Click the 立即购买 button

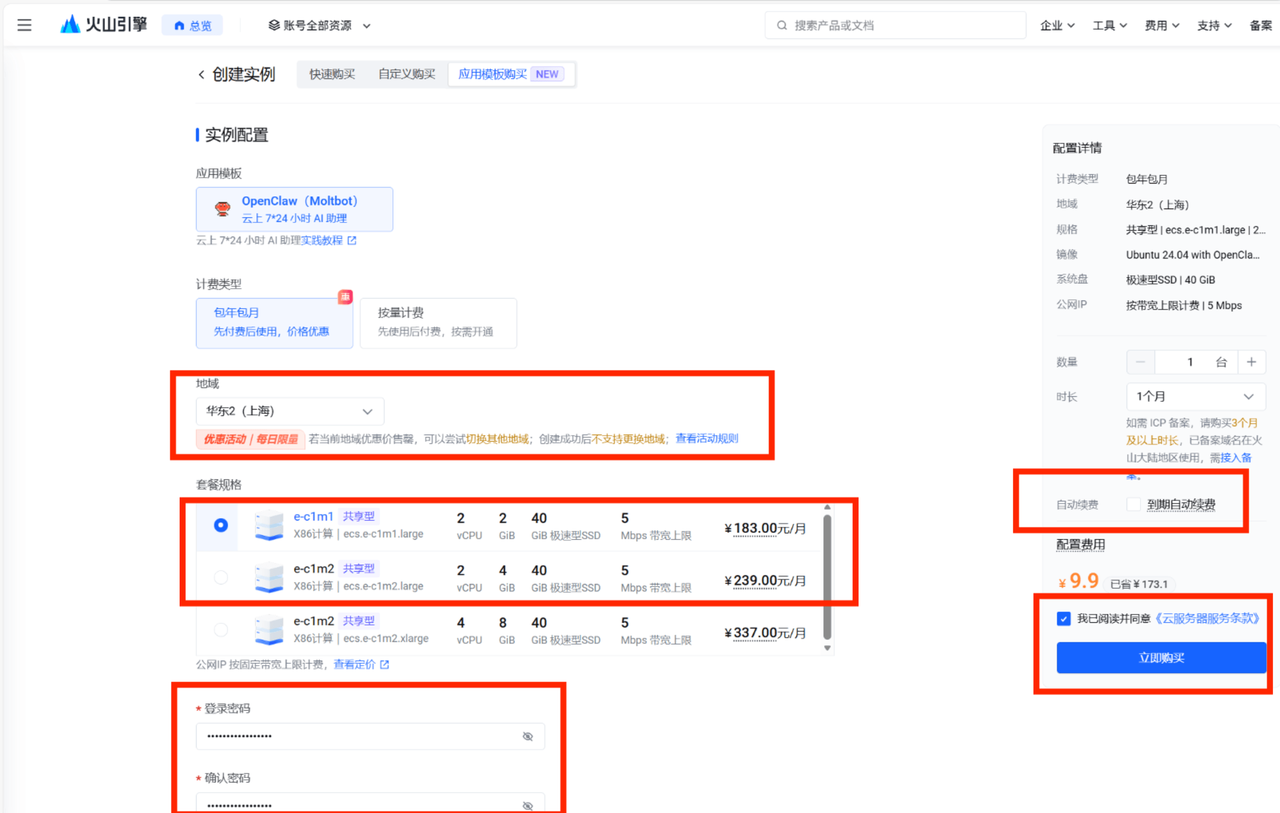1161,658
